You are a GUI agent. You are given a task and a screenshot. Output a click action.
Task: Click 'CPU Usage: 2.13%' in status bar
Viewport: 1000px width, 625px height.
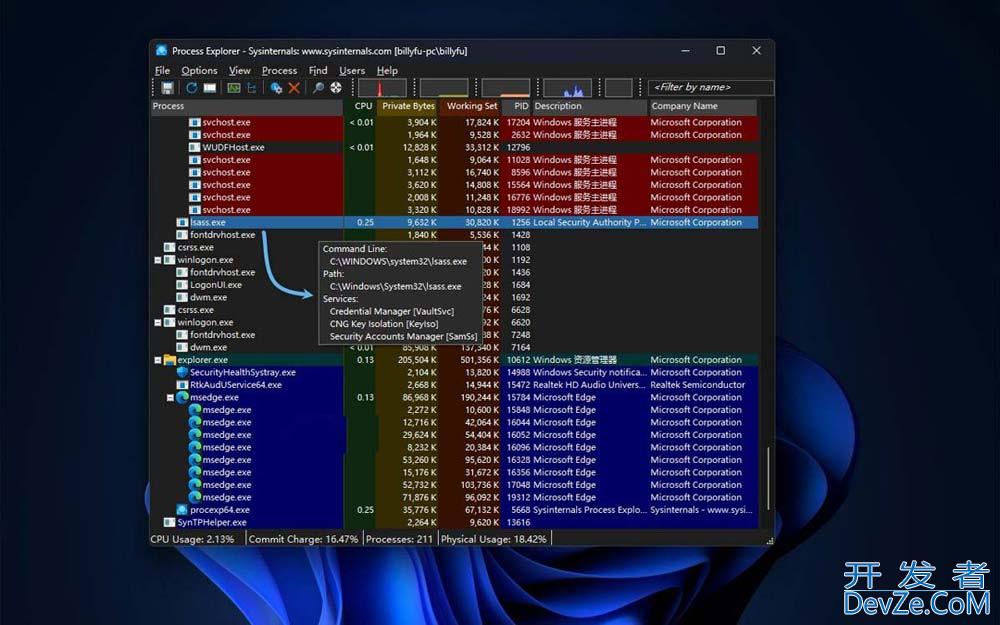tap(193, 540)
